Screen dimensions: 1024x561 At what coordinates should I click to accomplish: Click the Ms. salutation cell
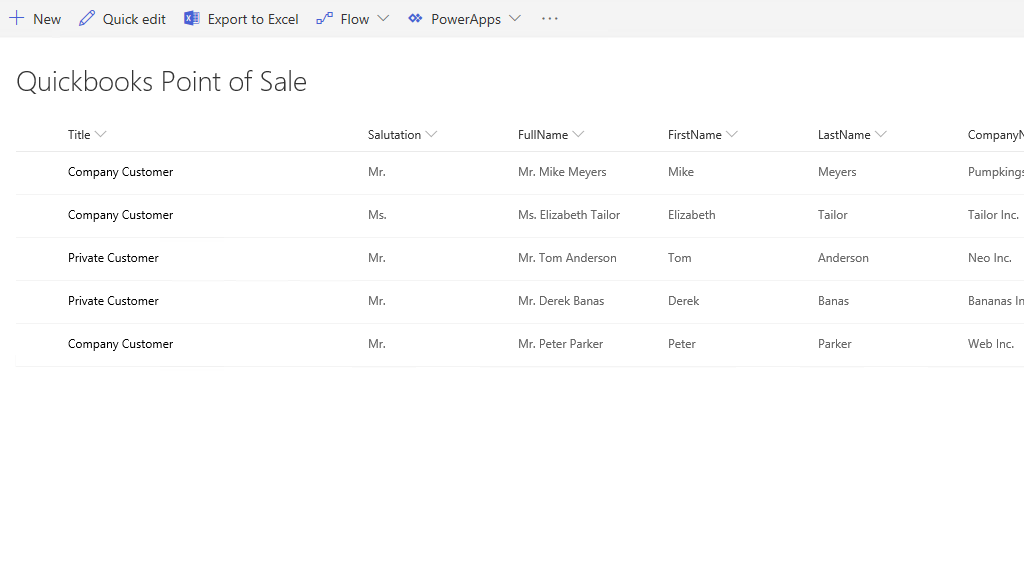tap(377, 215)
